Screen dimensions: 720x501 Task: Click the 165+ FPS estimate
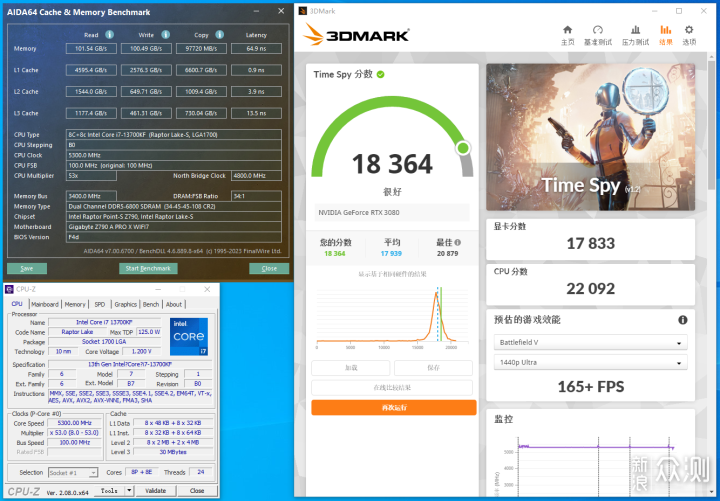tap(591, 387)
